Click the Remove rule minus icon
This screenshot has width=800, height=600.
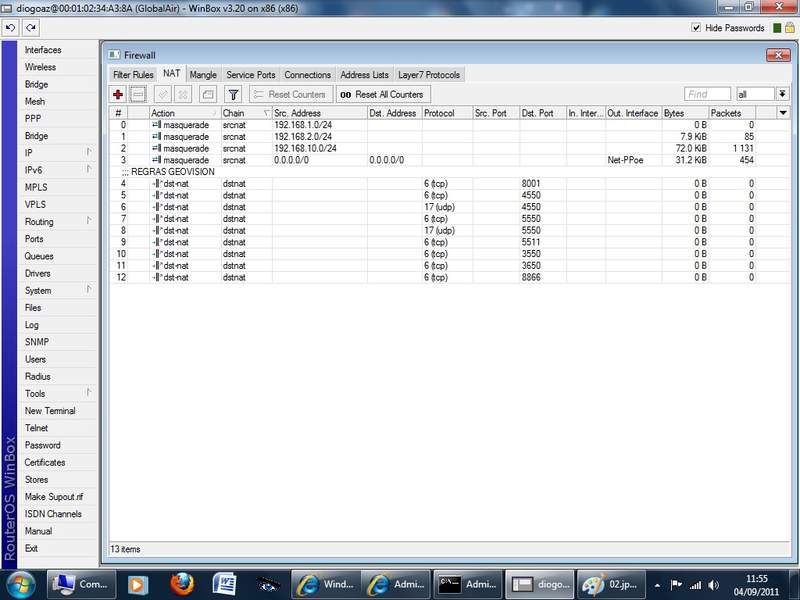pyautogui.click(x=138, y=94)
